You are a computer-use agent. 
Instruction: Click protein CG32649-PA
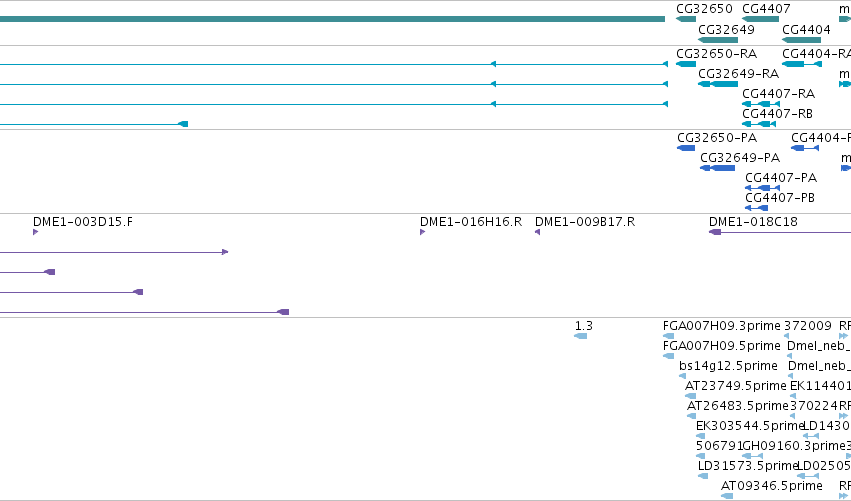tap(717, 168)
